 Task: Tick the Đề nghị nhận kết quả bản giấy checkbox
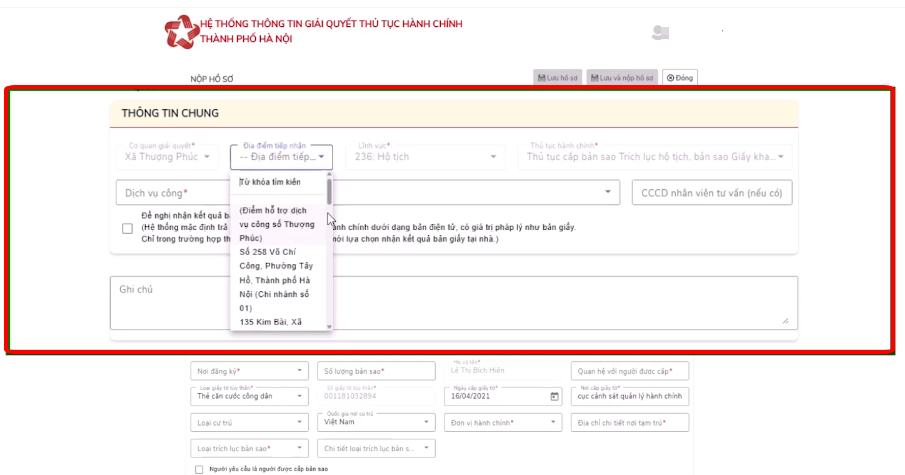128,229
